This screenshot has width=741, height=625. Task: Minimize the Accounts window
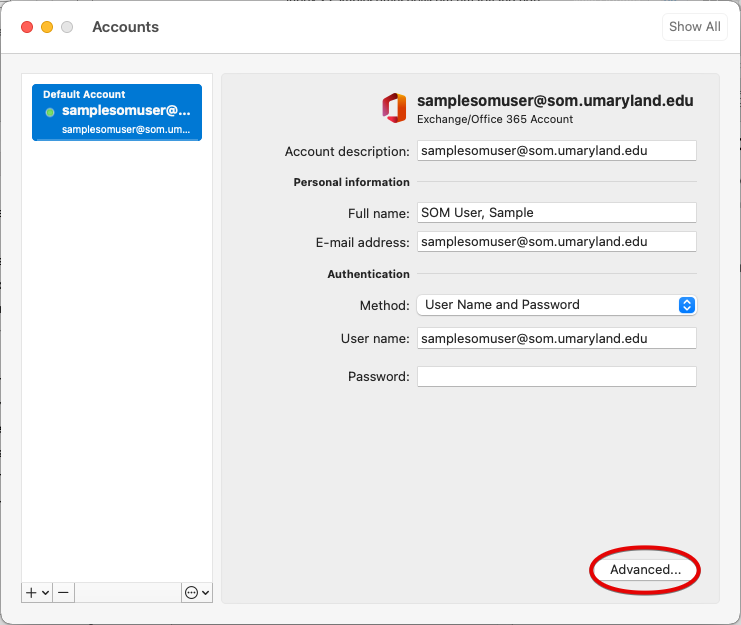[x=46, y=27]
